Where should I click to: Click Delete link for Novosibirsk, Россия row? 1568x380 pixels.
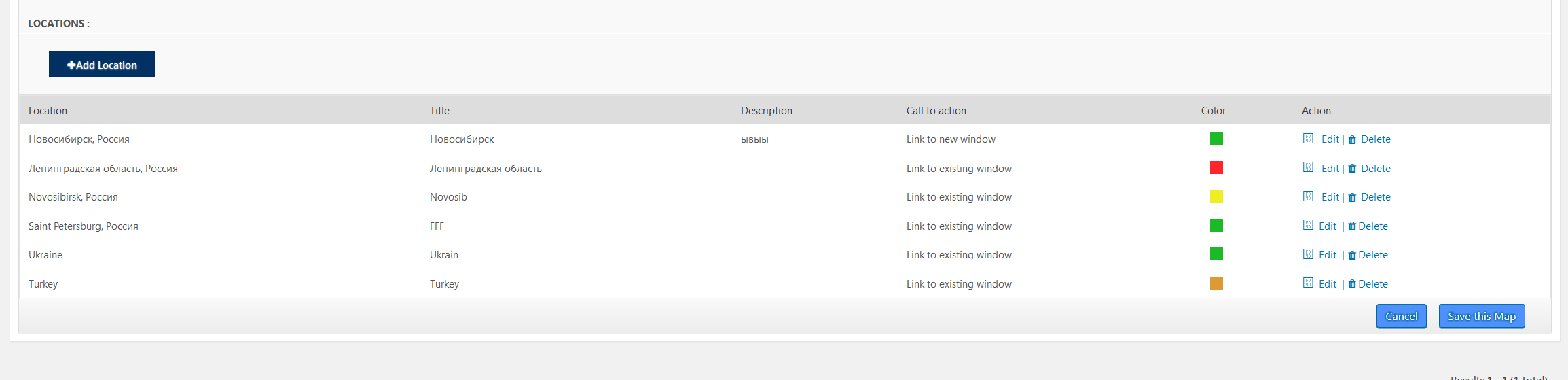tap(1375, 197)
